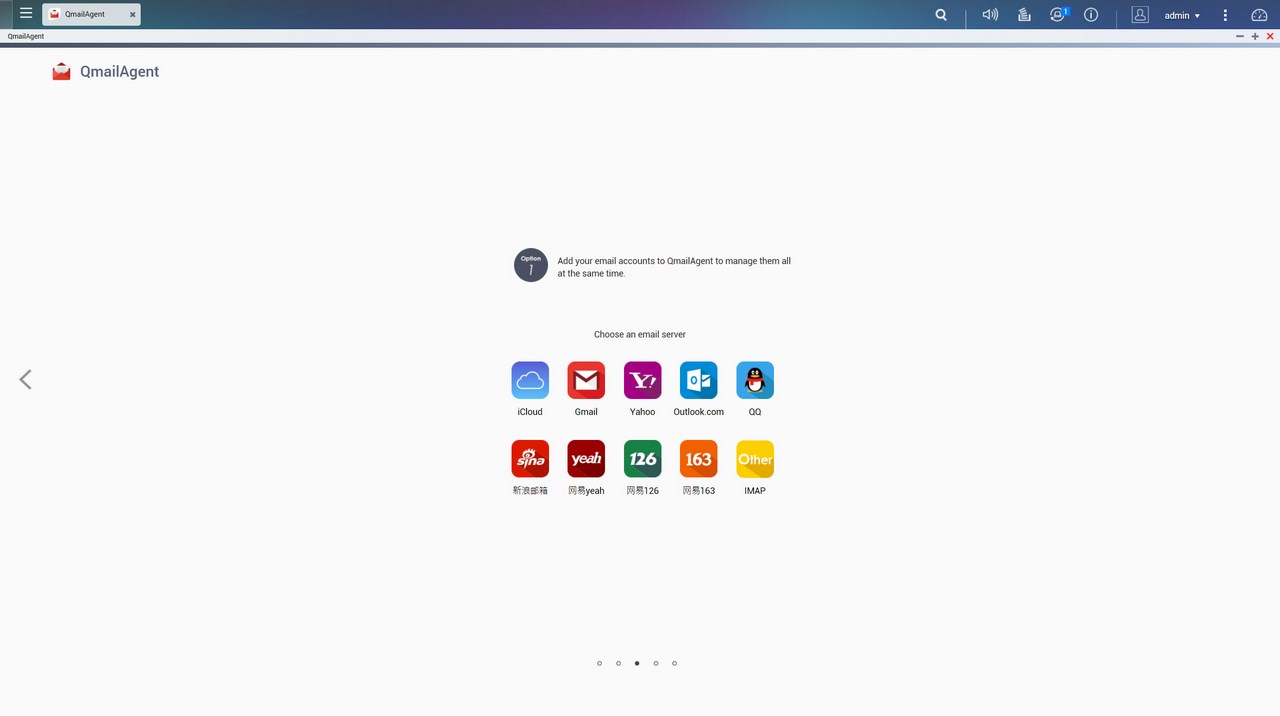Maximize the QmailAgent window with plus
Image resolution: width=1280 pixels, height=716 pixels.
tap(1255, 36)
